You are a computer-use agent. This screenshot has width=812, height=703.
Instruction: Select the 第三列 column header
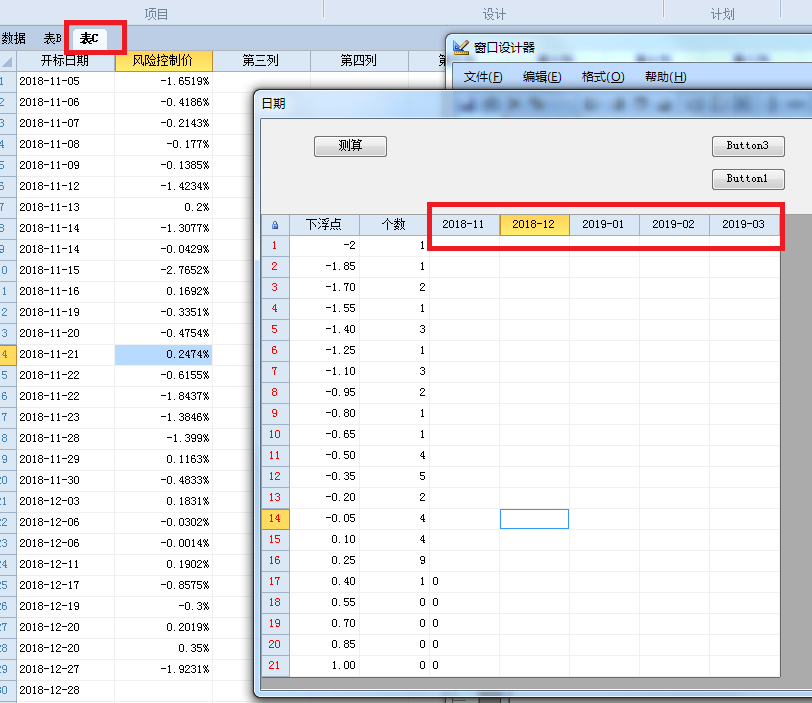coord(262,61)
